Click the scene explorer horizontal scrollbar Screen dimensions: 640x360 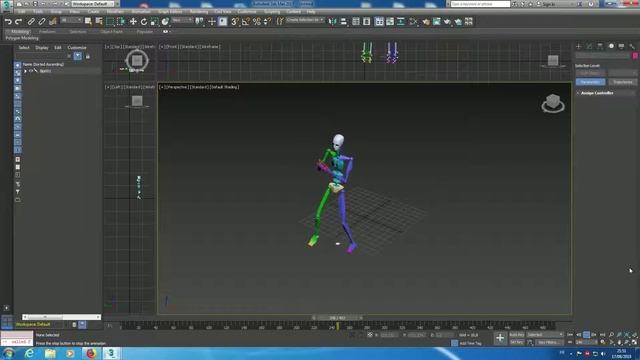point(61,317)
